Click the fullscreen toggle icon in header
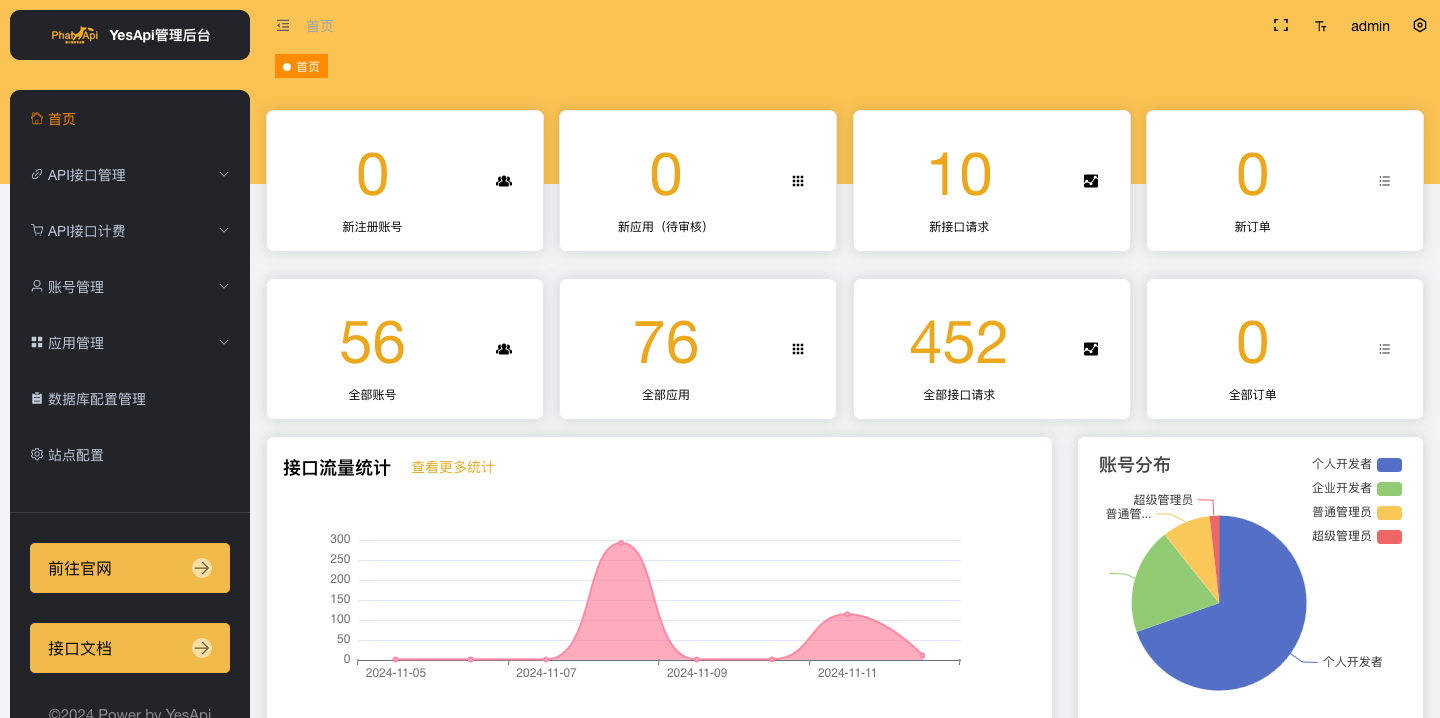 1281,25
